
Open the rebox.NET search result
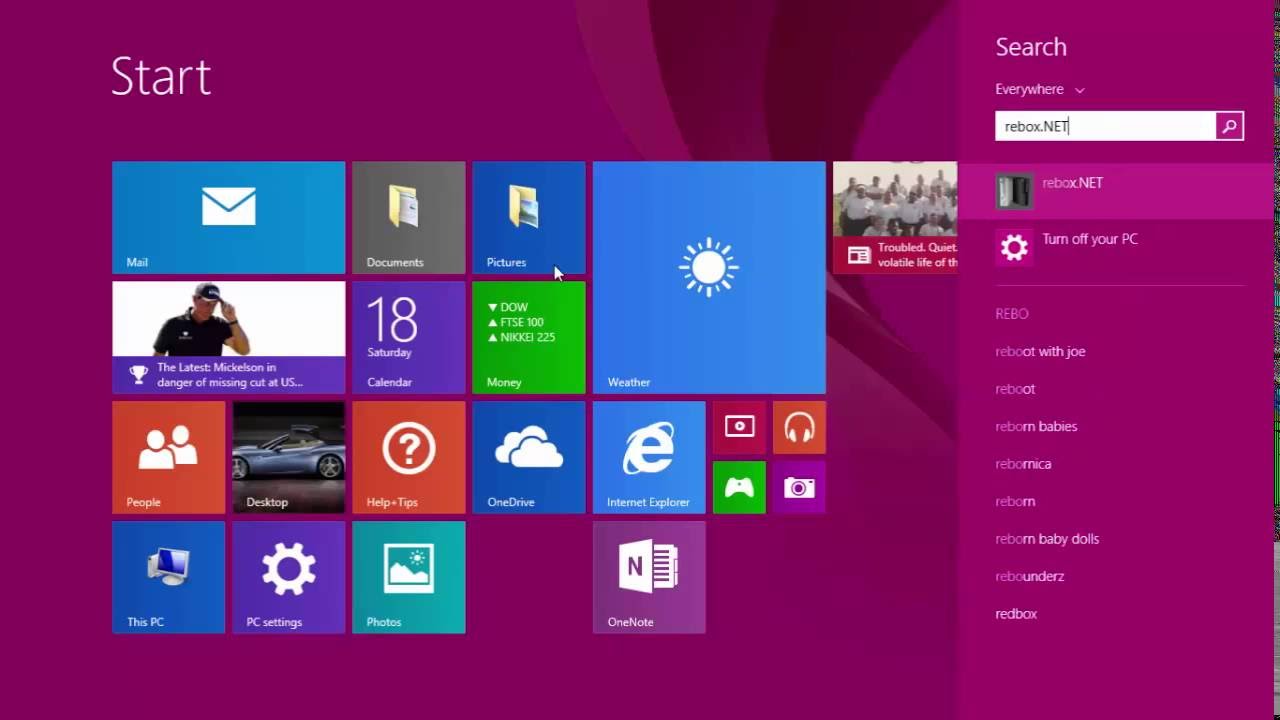pyautogui.click(x=1117, y=190)
